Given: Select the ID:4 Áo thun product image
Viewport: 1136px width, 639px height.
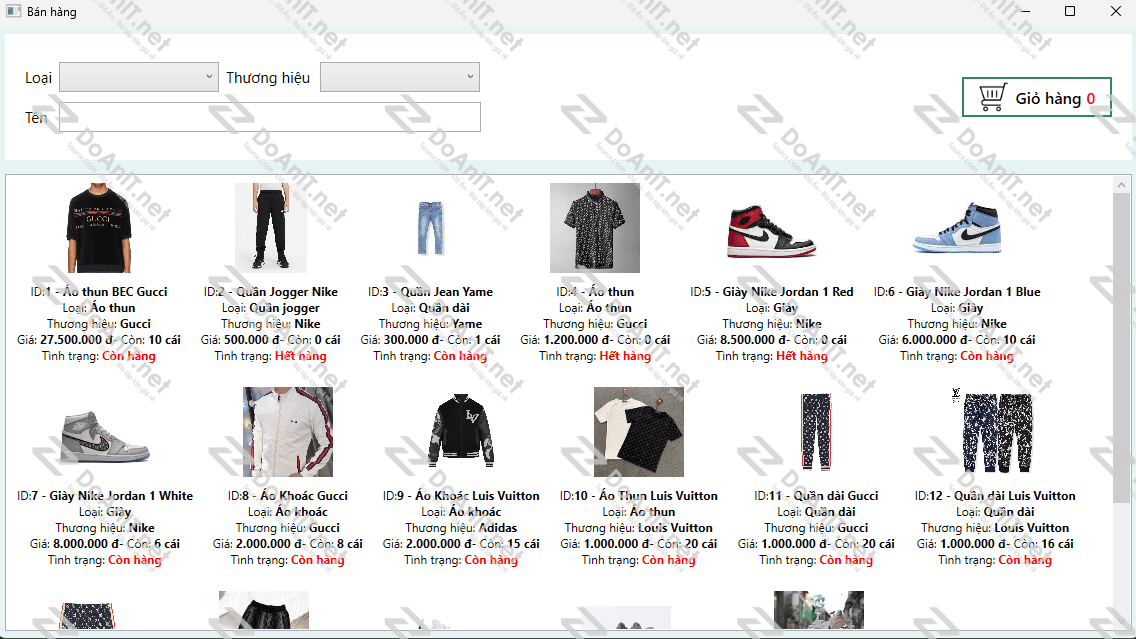Looking at the screenshot, I should pos(595,227).
